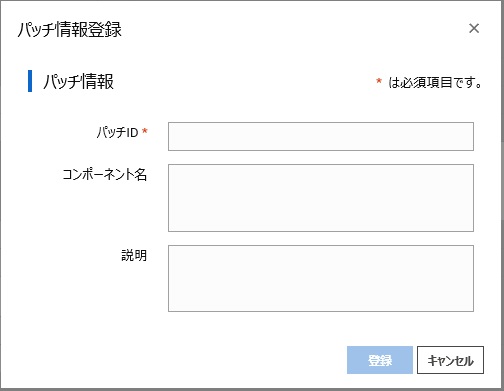Click the コンポーネント名 label text
This screenshot has width=504, height=391.
pyautogui.click(x=105, y=174)
